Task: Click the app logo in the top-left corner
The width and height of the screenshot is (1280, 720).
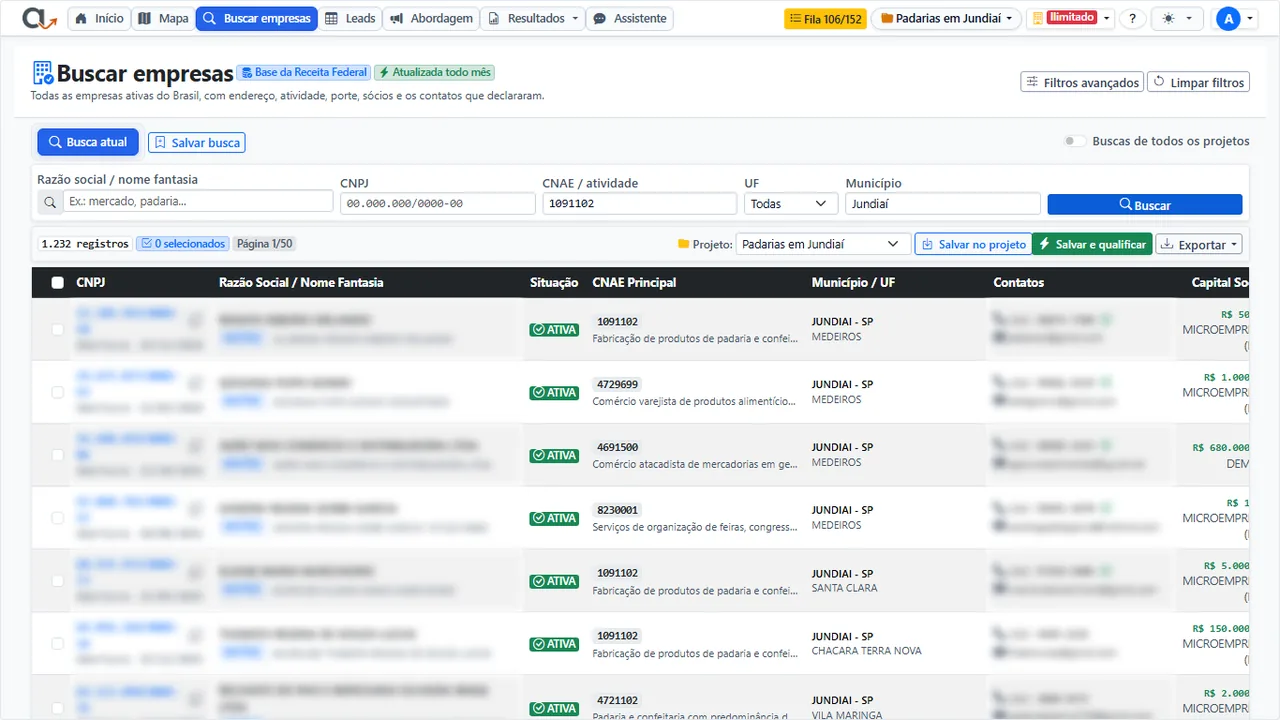Action: (40, 18)
